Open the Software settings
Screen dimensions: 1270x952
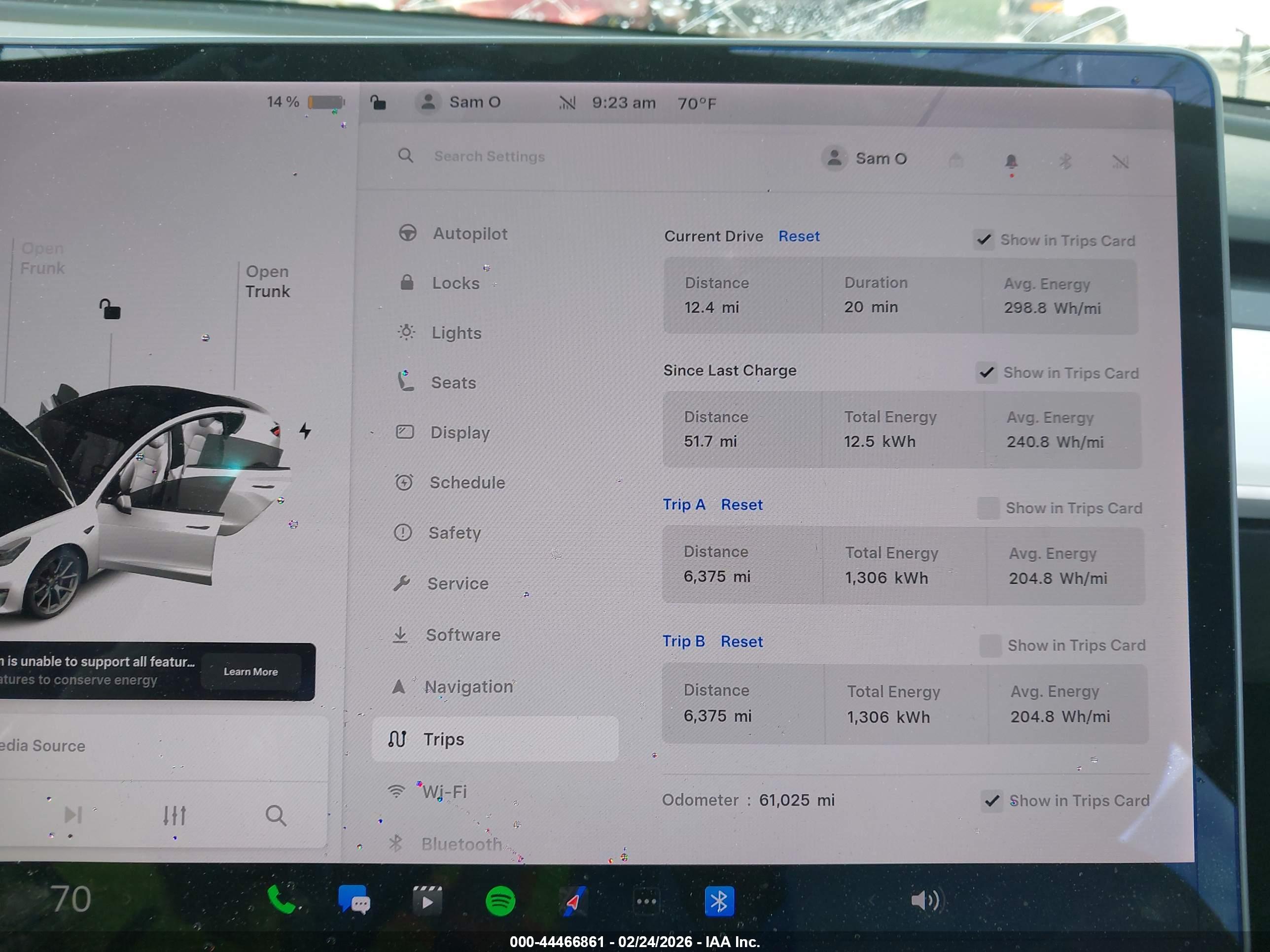coord(446,635)
